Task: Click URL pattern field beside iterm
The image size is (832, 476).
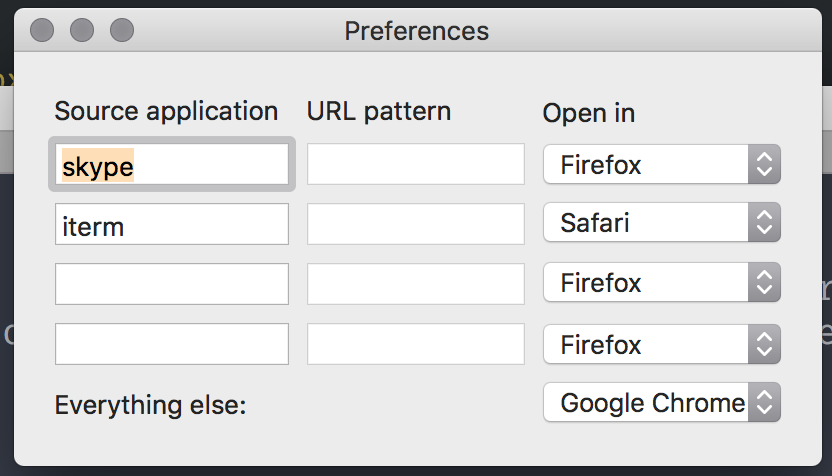Action: tap(415, 224)
